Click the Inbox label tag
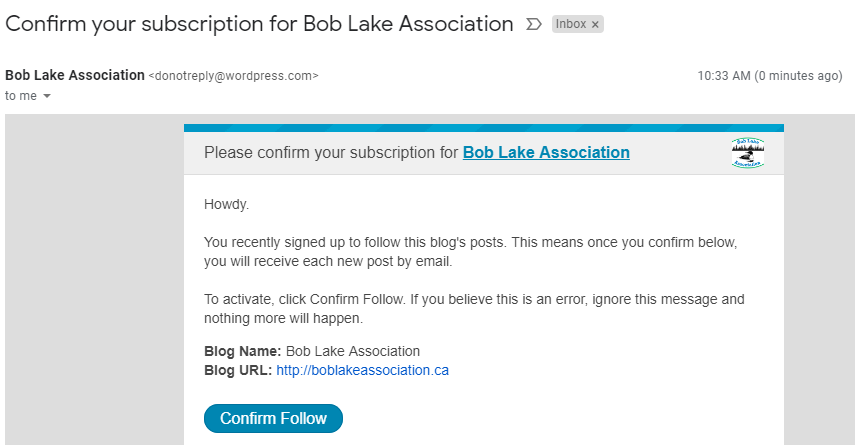Screen dimensions: 855x445 tap(571, 24)
